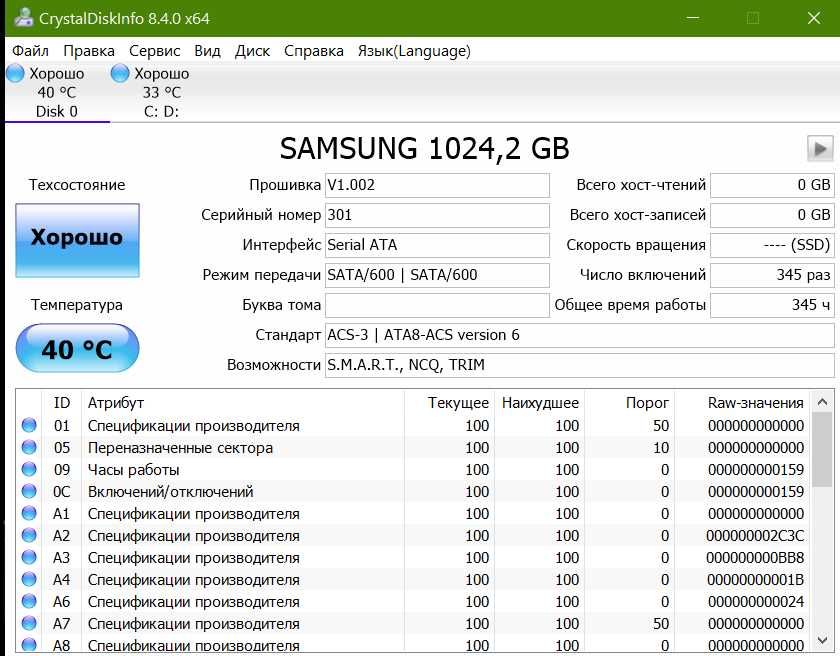Image resolution: width=840 pixels, height=656 pixels.
Task: Click the CrystalDiskInfo app icon in title bar
Action: point(23,18)
